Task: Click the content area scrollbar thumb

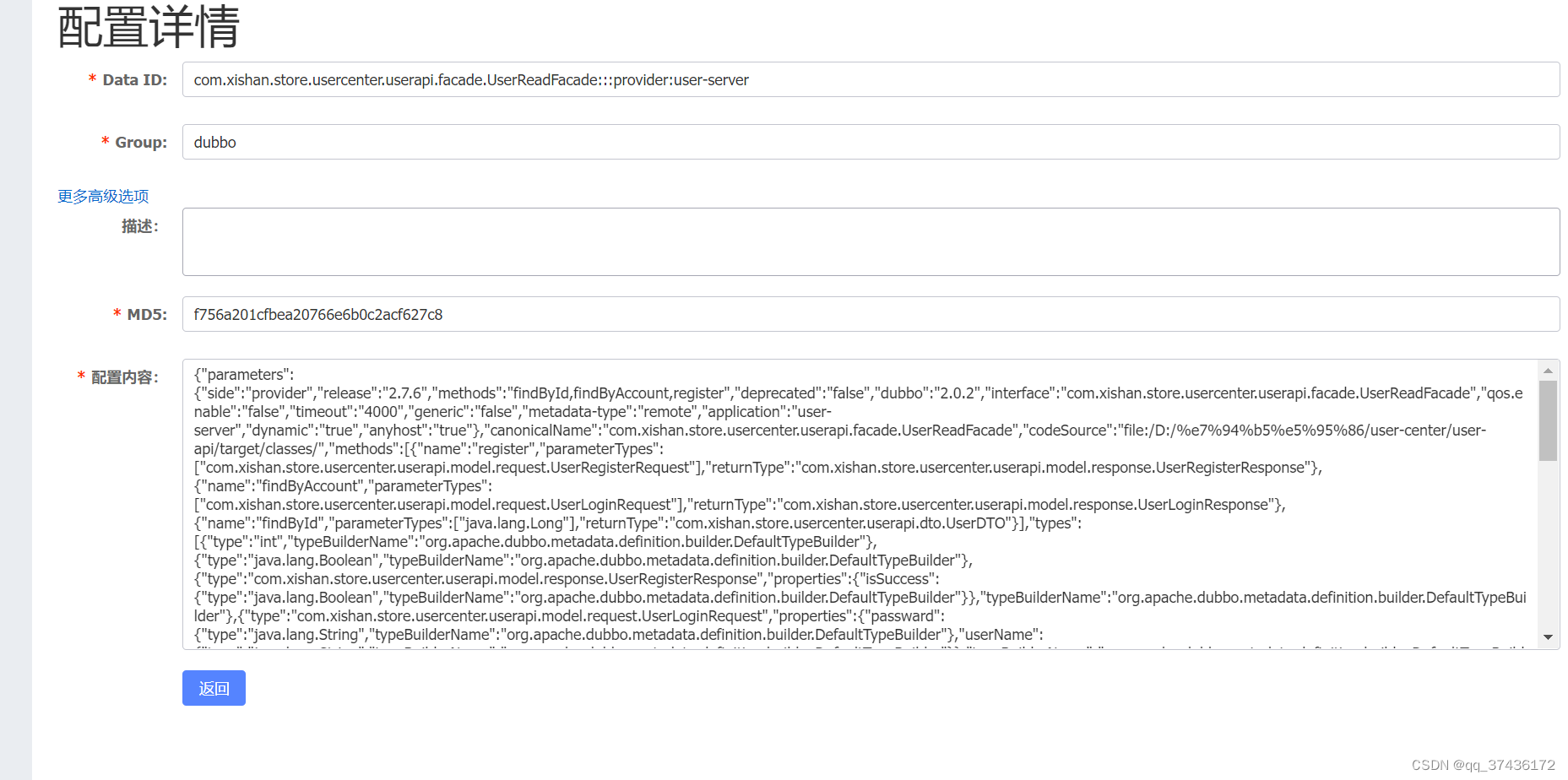Action: (x=1548, y=420)
